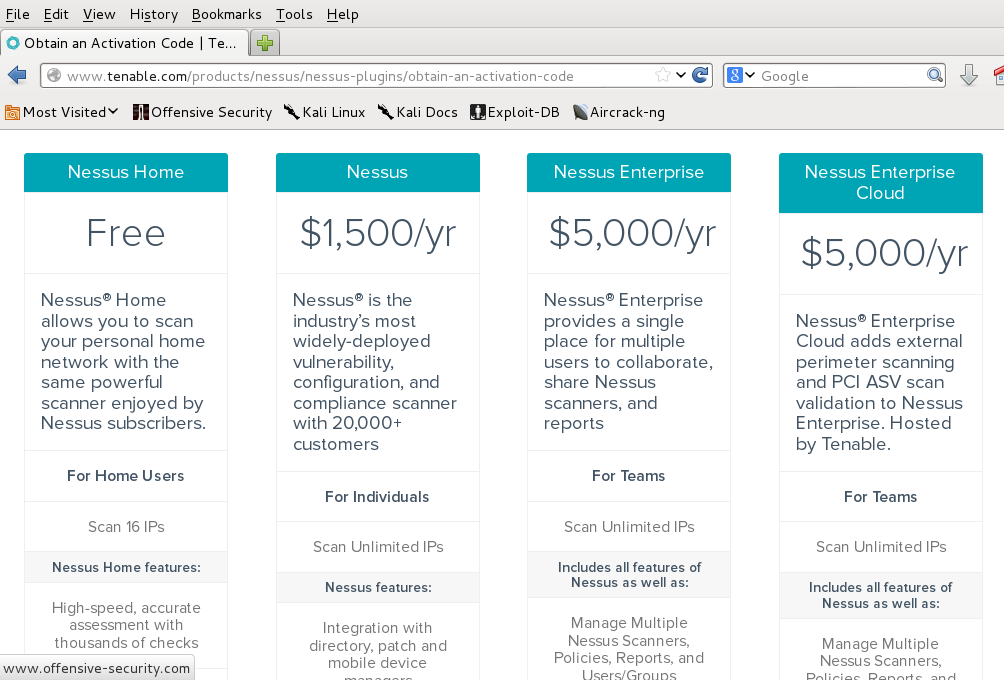Click the Kali Docs bookmark icon
The width and height of the screenshot is (1004, 680).
(x=385, y=112)
